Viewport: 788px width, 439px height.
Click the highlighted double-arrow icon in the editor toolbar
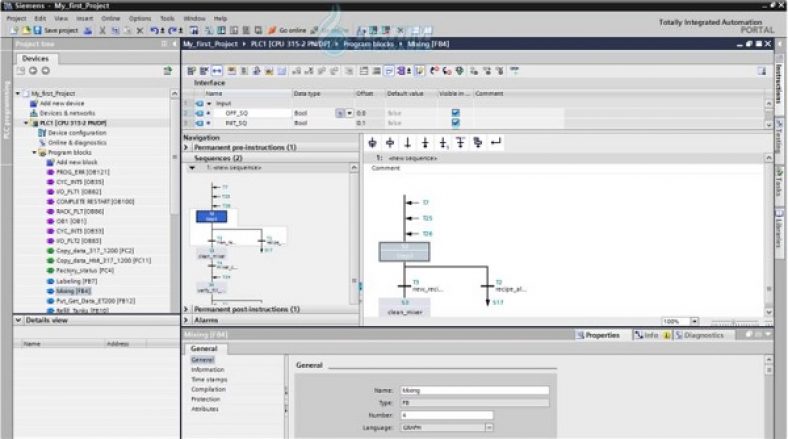(x=217, y=71)
